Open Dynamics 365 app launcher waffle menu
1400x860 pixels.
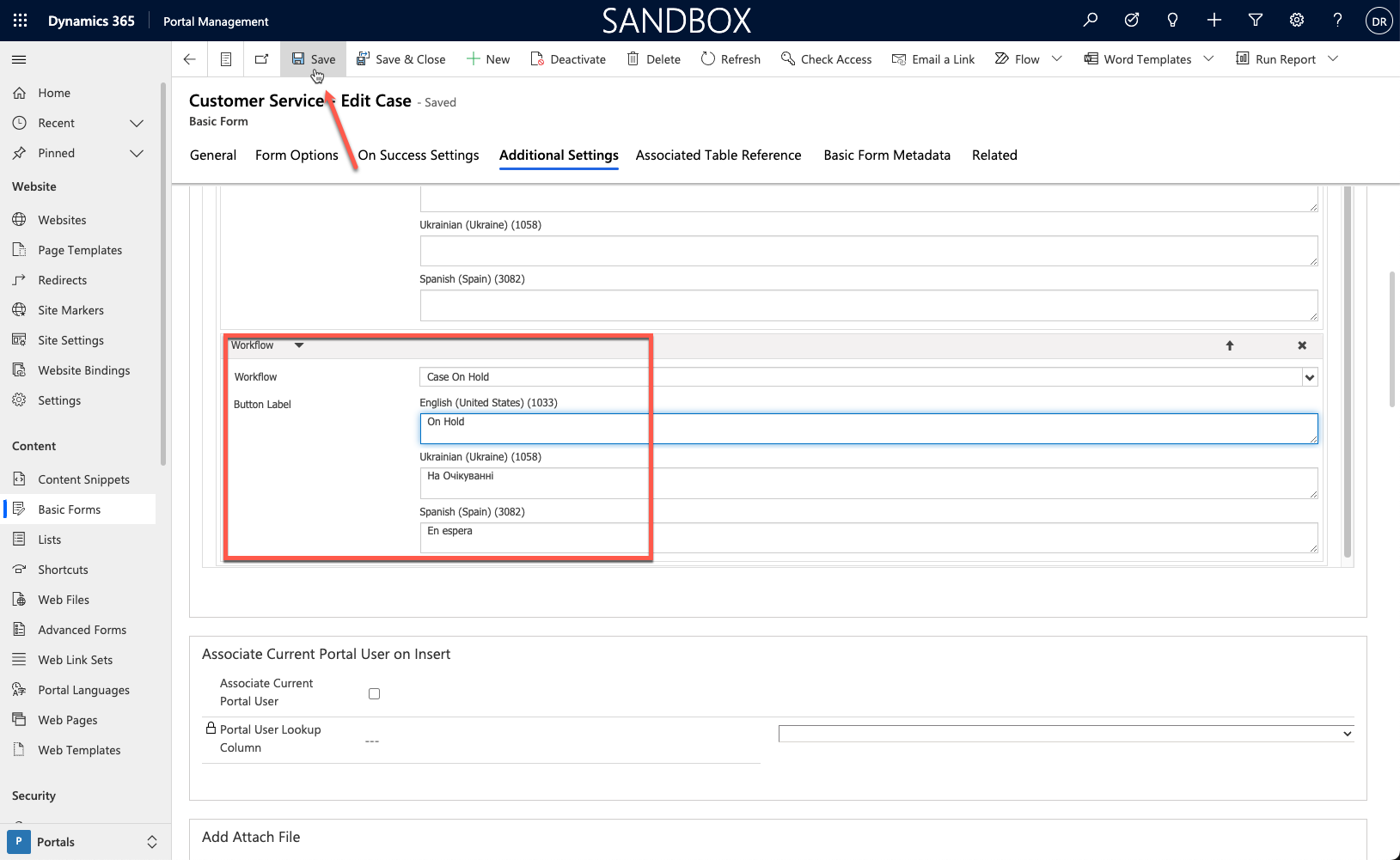19,20
